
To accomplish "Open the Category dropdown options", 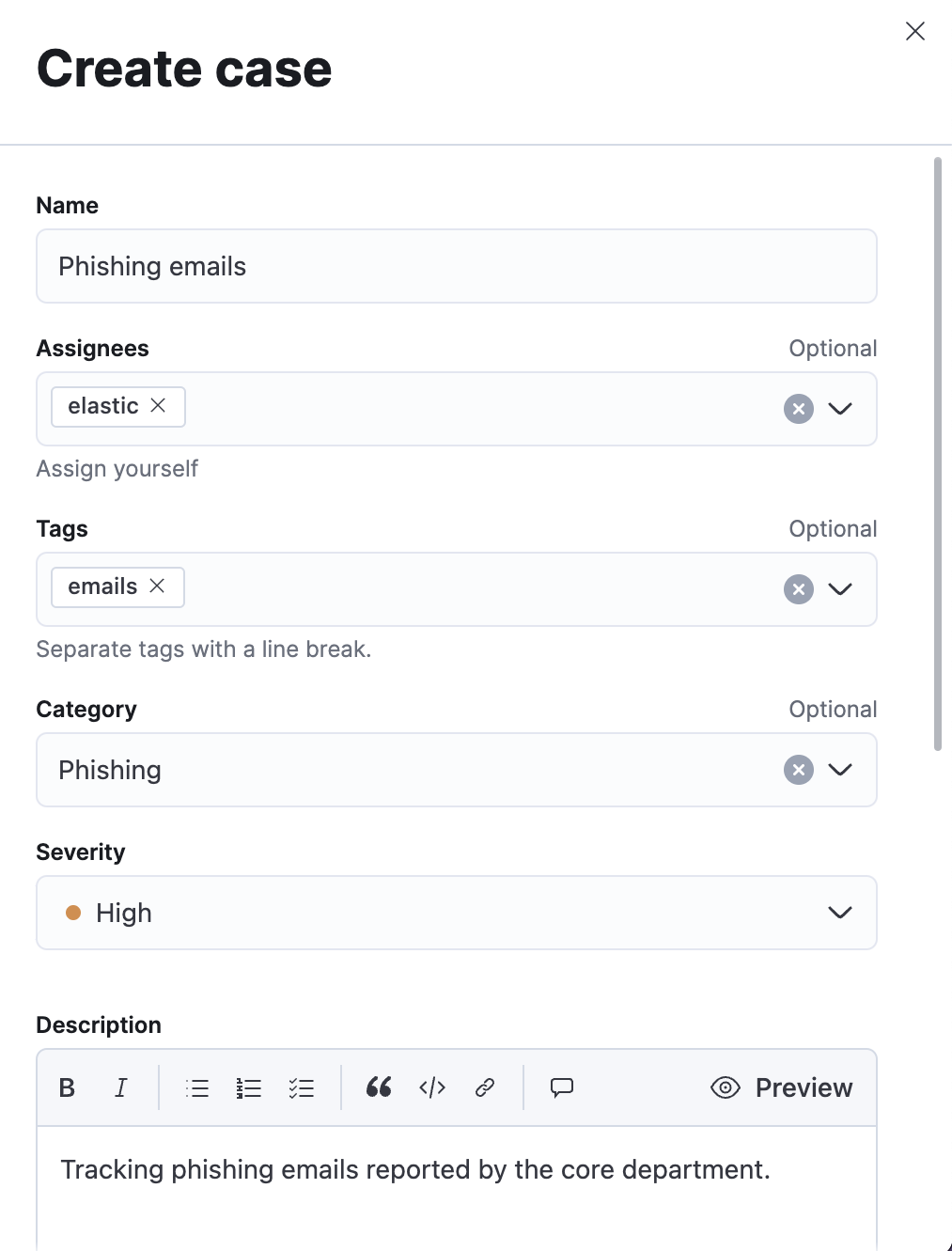I will pyautogui.click(x=840, y=770).
